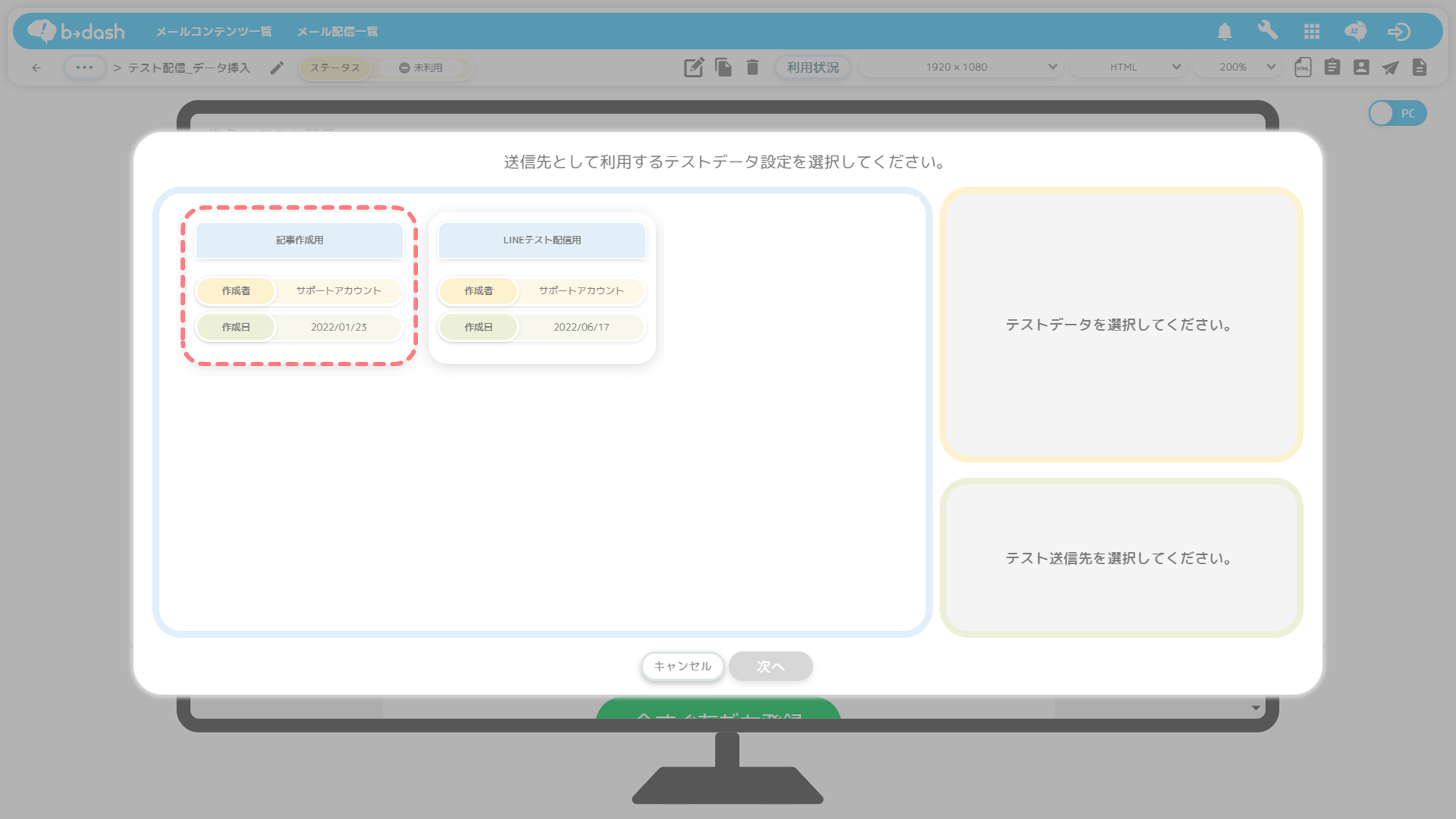Click the キャンセル button
This screenshot has width=1456, height=819.
[682, 666]
